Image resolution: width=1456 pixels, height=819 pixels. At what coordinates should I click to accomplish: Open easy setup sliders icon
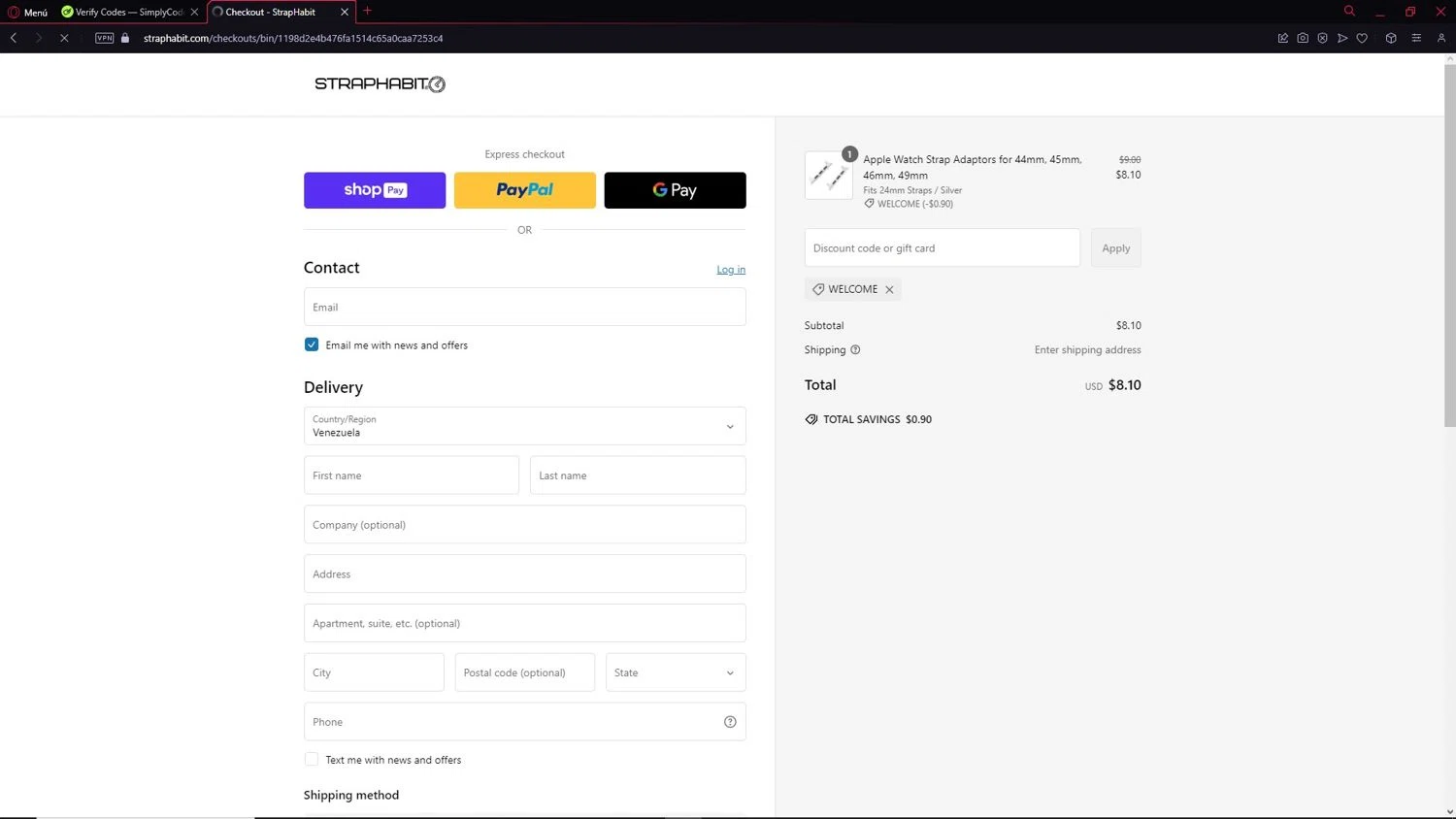[x=1416, y=38]
